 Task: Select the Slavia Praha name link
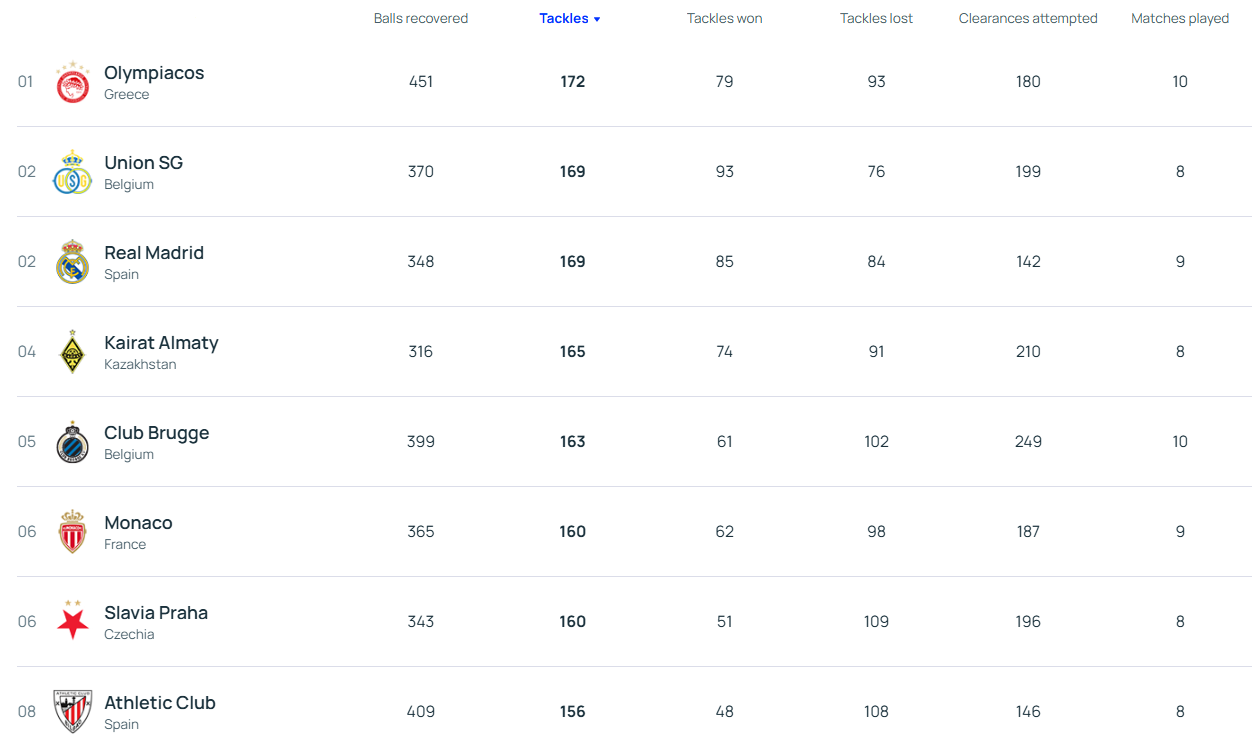[156, 613]
